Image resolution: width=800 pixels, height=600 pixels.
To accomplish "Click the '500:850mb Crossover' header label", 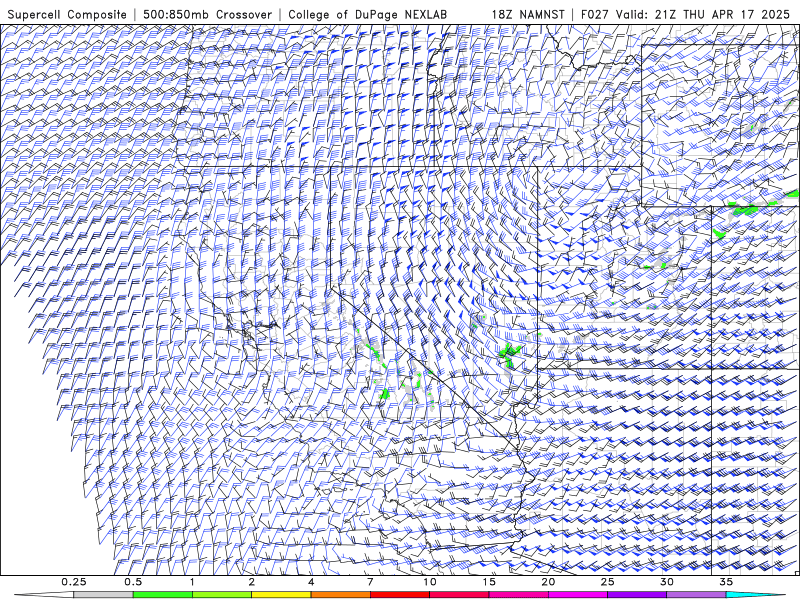I will (x=208, y=15).
